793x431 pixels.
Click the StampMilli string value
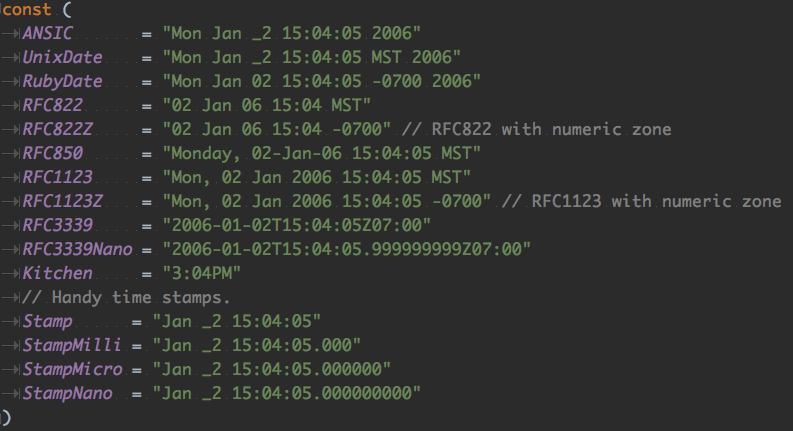point(257,345)
